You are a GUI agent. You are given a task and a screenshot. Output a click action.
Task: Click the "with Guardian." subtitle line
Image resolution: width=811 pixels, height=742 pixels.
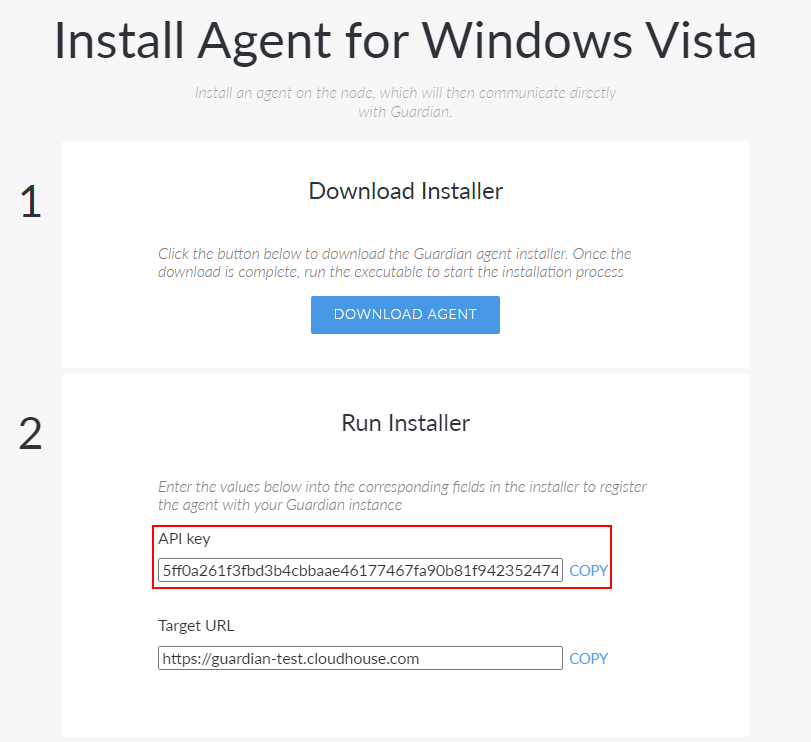click(405, 112)
